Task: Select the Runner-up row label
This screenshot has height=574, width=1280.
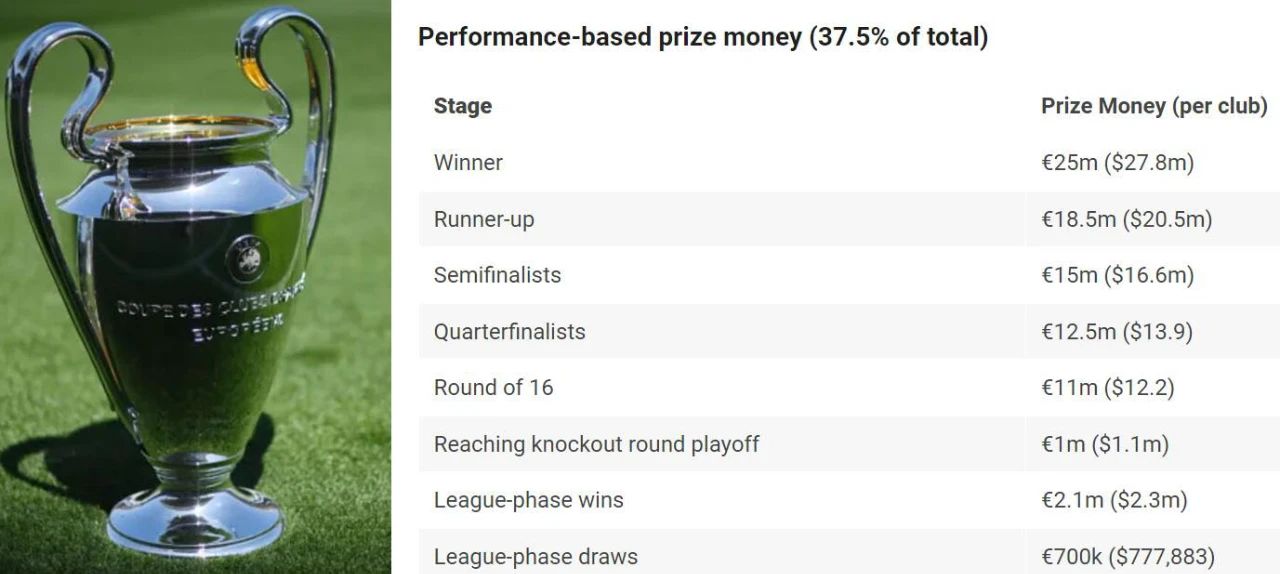Action: (484, 219)
